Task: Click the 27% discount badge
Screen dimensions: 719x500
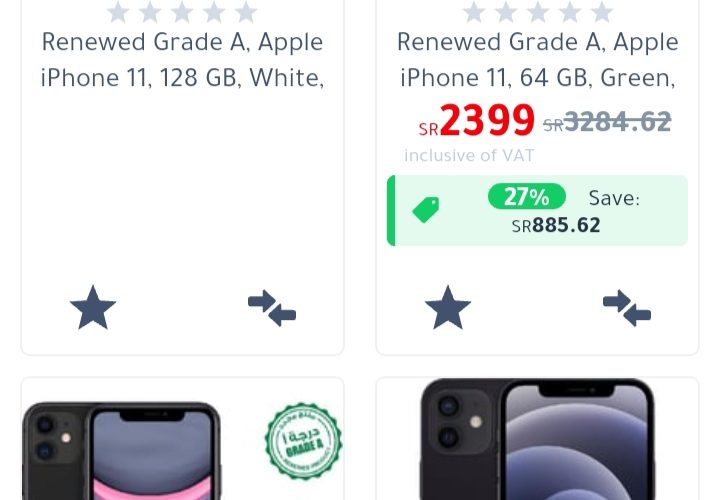Action: pyautogui.click(x=527, y=196)
